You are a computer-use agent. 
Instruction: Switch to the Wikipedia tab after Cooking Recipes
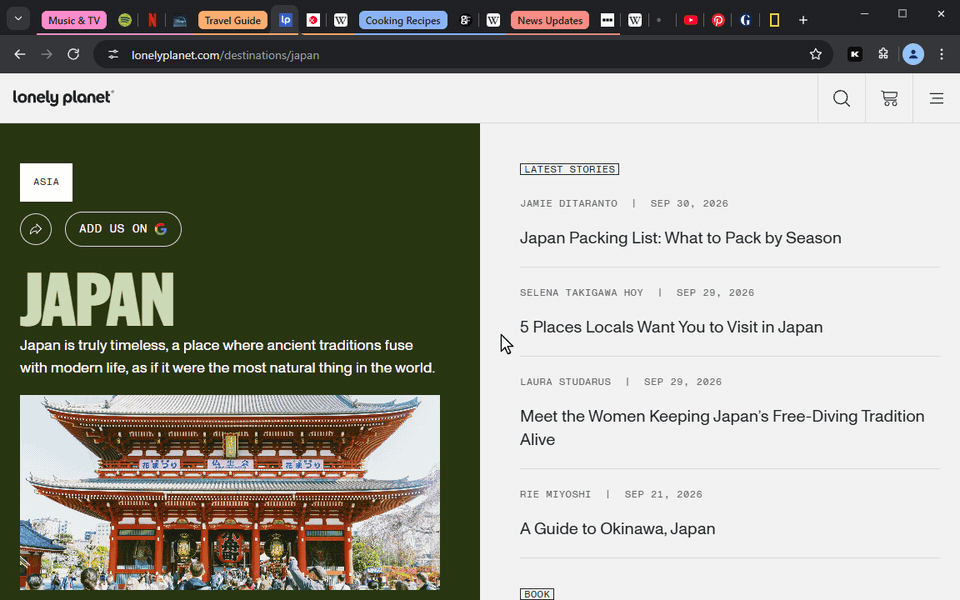click(x=493, y=20)
